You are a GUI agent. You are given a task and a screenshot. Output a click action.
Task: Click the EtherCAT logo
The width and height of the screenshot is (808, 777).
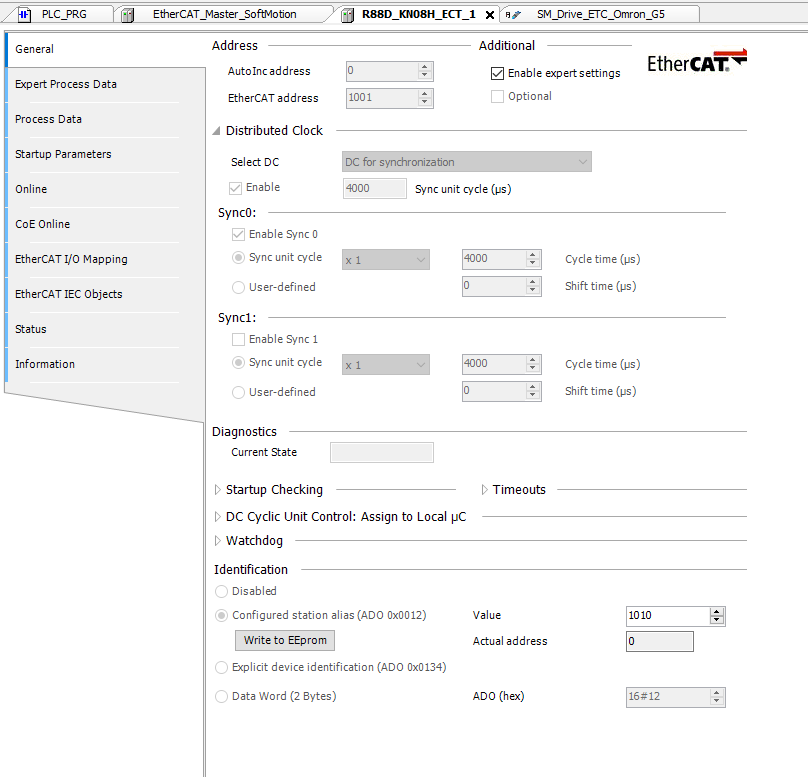[x=696, y=62]
